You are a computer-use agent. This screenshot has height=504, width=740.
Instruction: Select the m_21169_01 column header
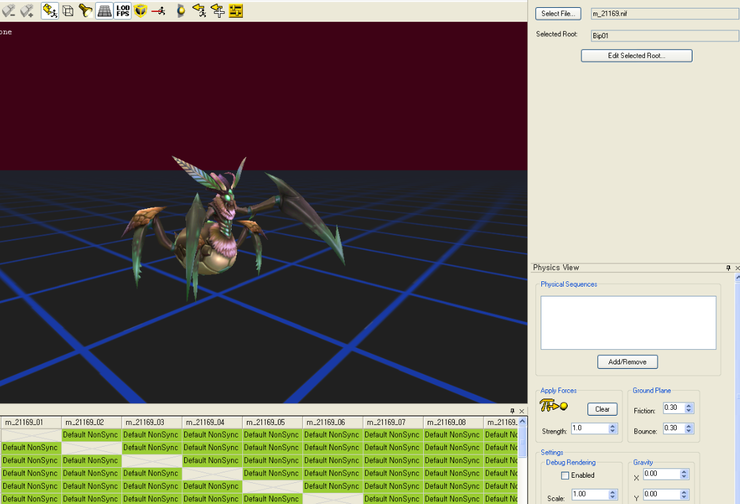click(x=30, y=422)
